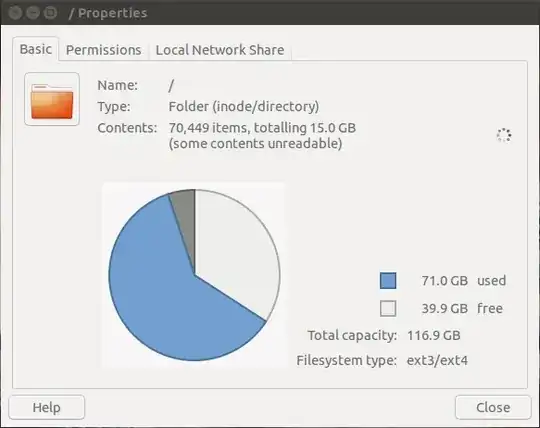The image size is (540, 428).
Task: Click the gray slice of pie chart
Action: 186,213
